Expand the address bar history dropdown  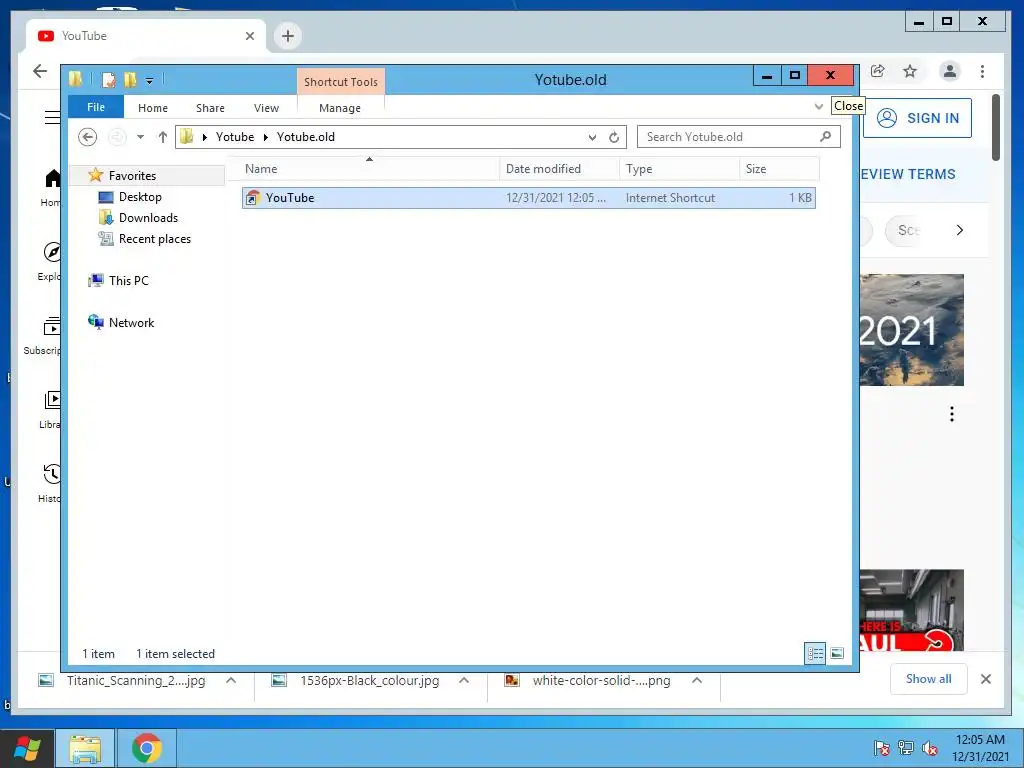pyautogui.click(x=592, y=137)
